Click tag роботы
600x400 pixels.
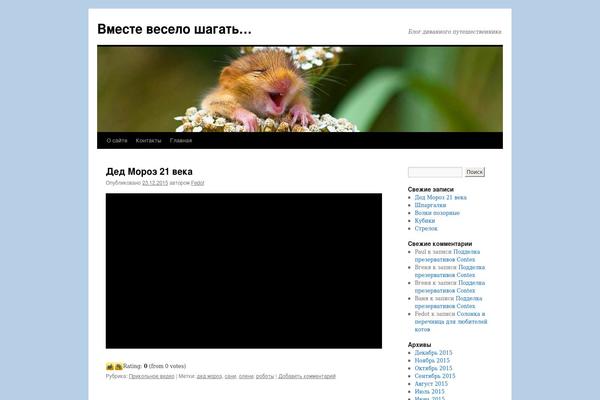click(x=265, y=376)
